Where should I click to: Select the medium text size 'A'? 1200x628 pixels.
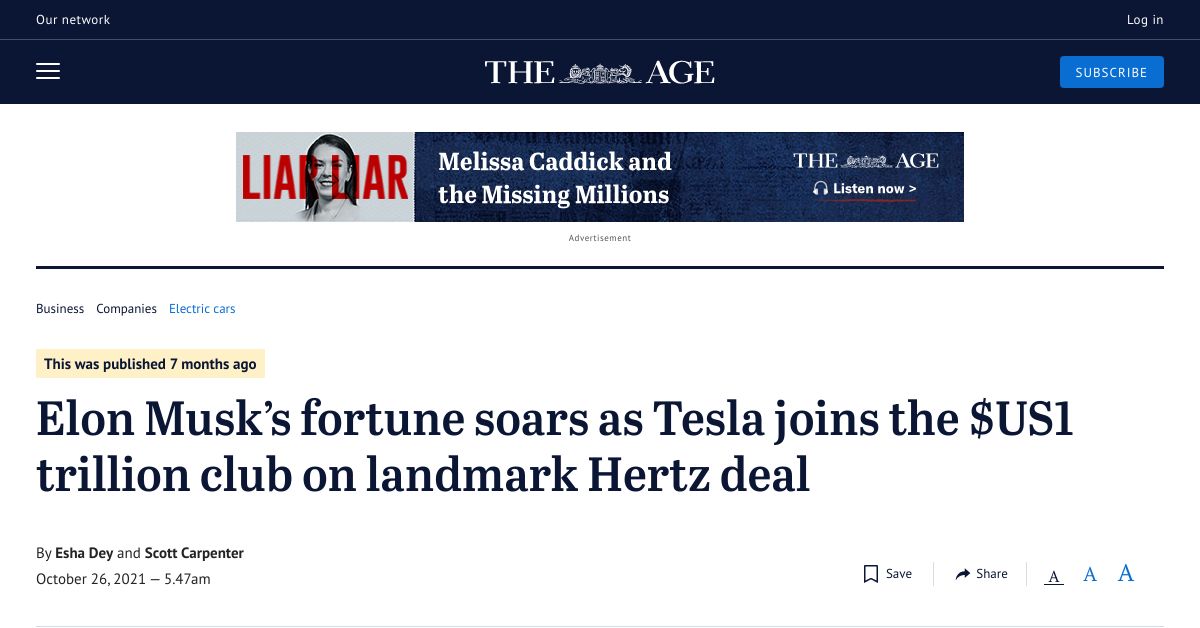tap(1089, 574)
